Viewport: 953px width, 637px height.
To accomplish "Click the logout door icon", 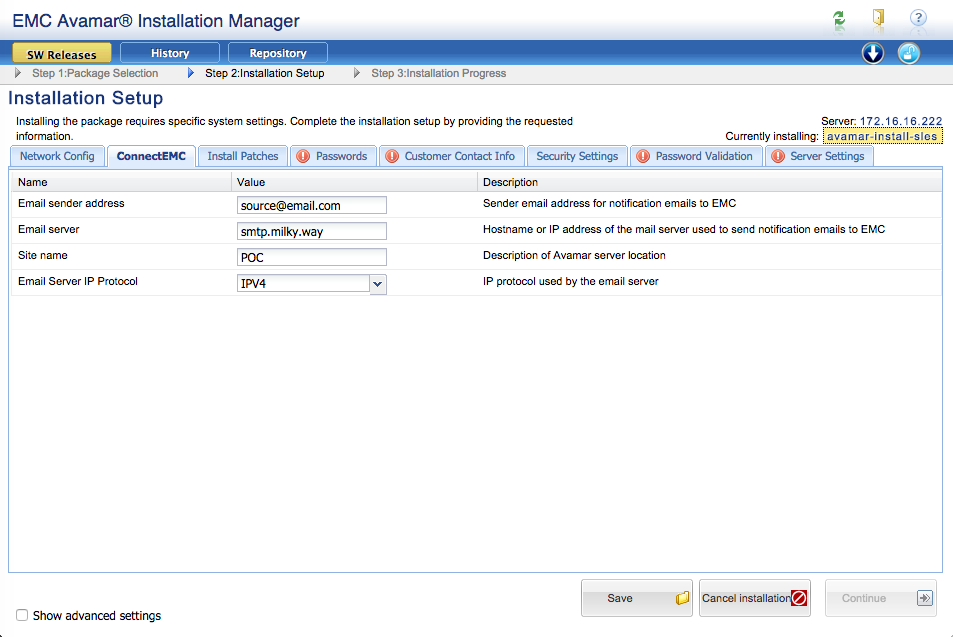I will pyautogui.click(x=878, y=18).
